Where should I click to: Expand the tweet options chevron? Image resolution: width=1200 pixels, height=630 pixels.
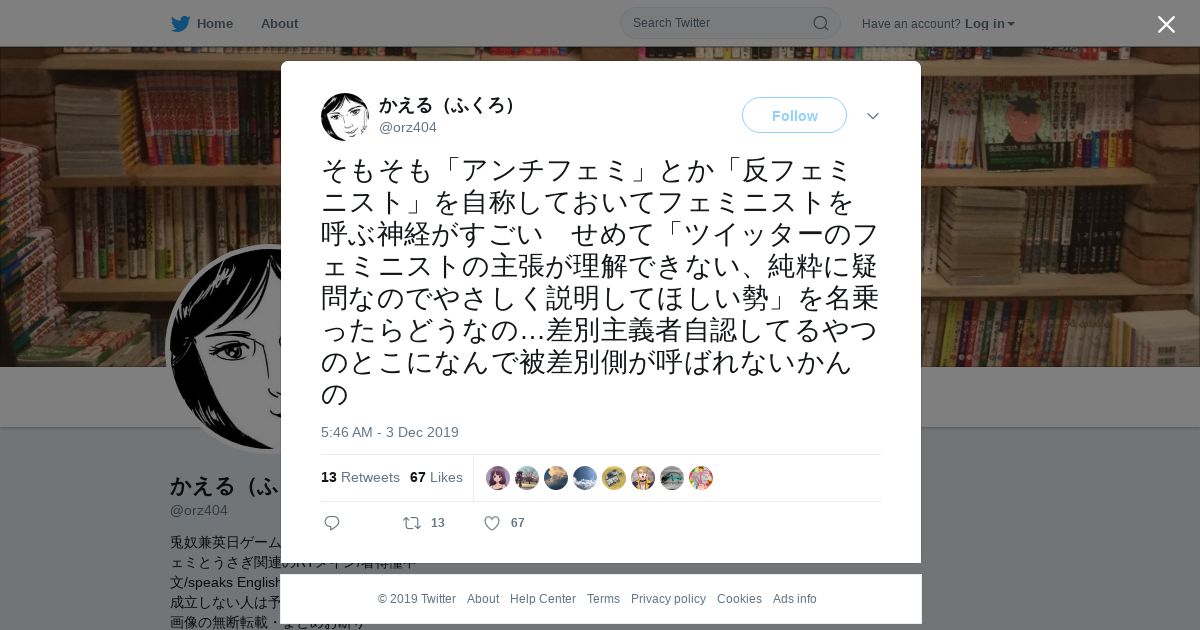click(873, 116)
